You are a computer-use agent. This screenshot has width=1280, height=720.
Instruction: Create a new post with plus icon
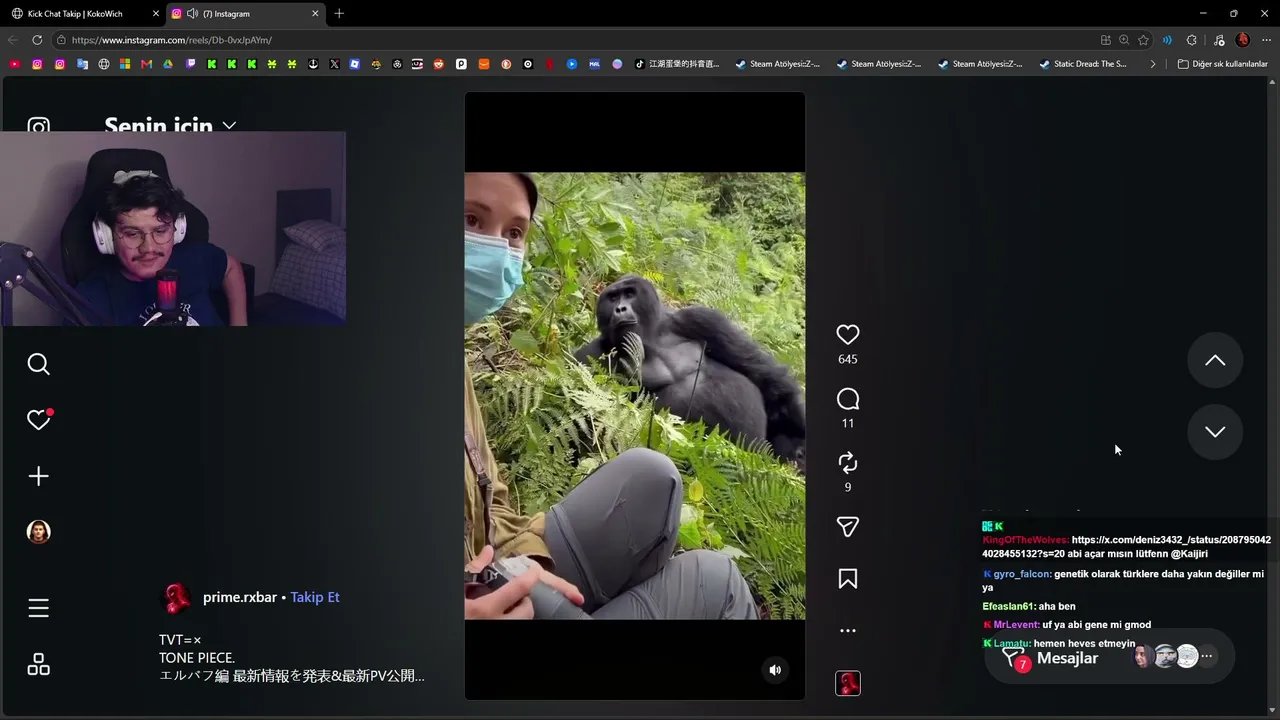(38, 476)
